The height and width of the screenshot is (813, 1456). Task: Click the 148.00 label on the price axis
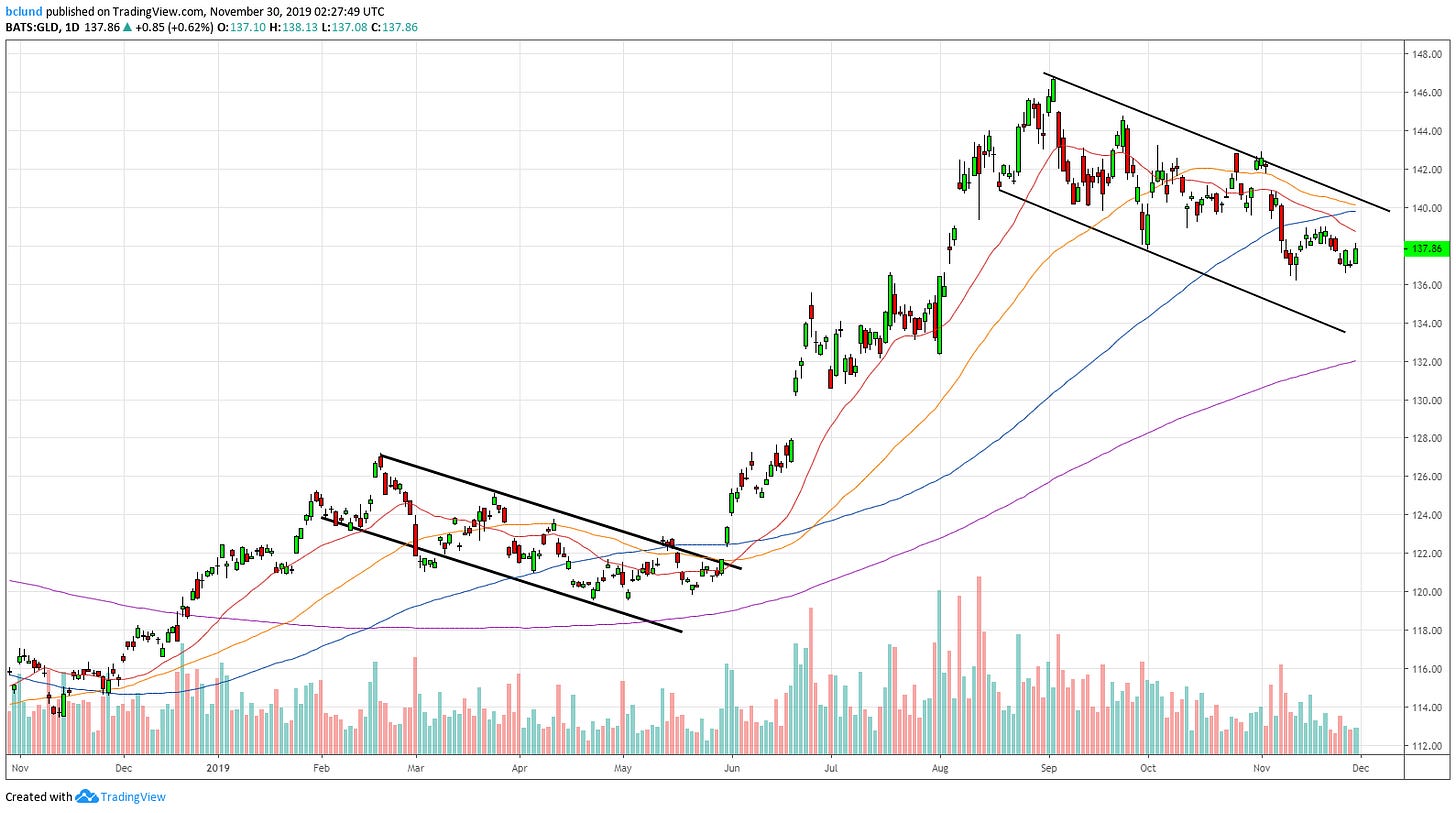(x=1426, y=54)
